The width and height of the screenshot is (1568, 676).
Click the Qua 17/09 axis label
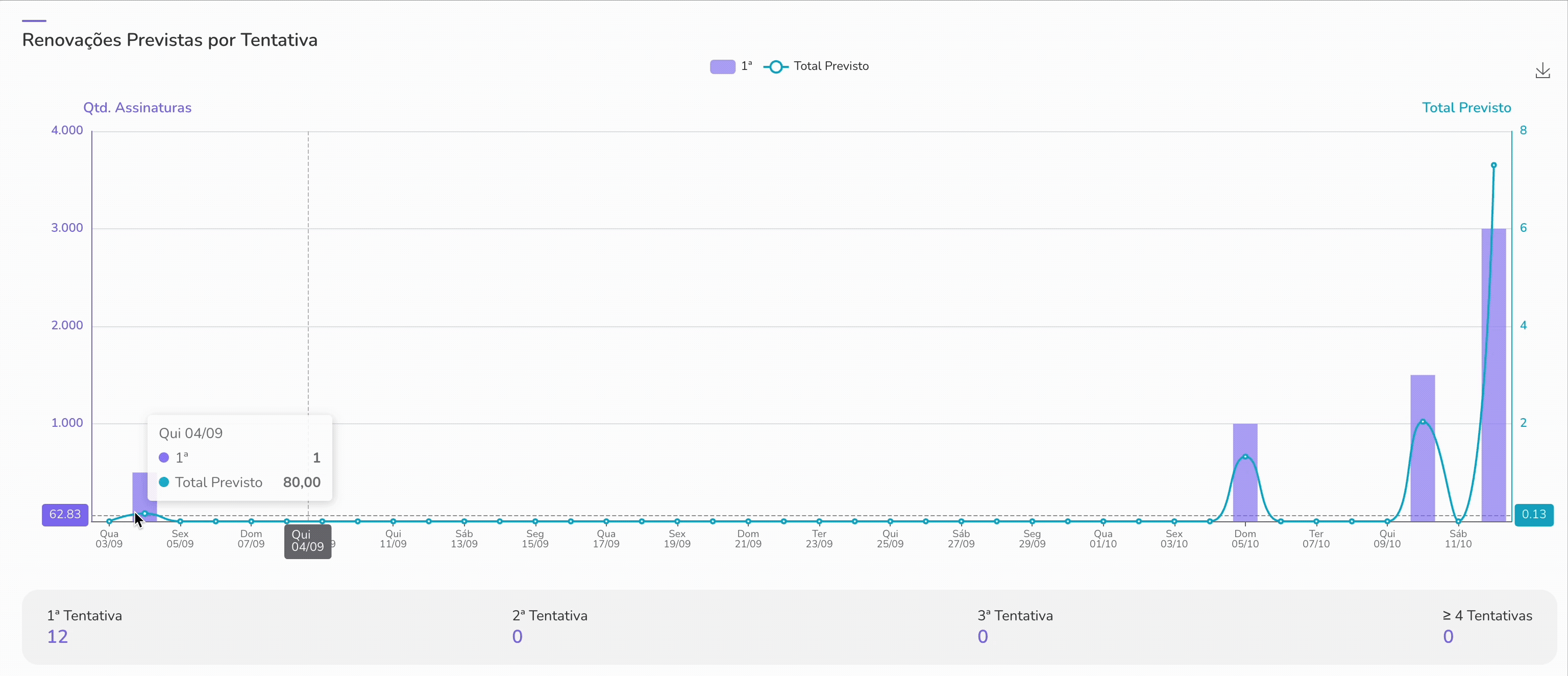point(606,539)
